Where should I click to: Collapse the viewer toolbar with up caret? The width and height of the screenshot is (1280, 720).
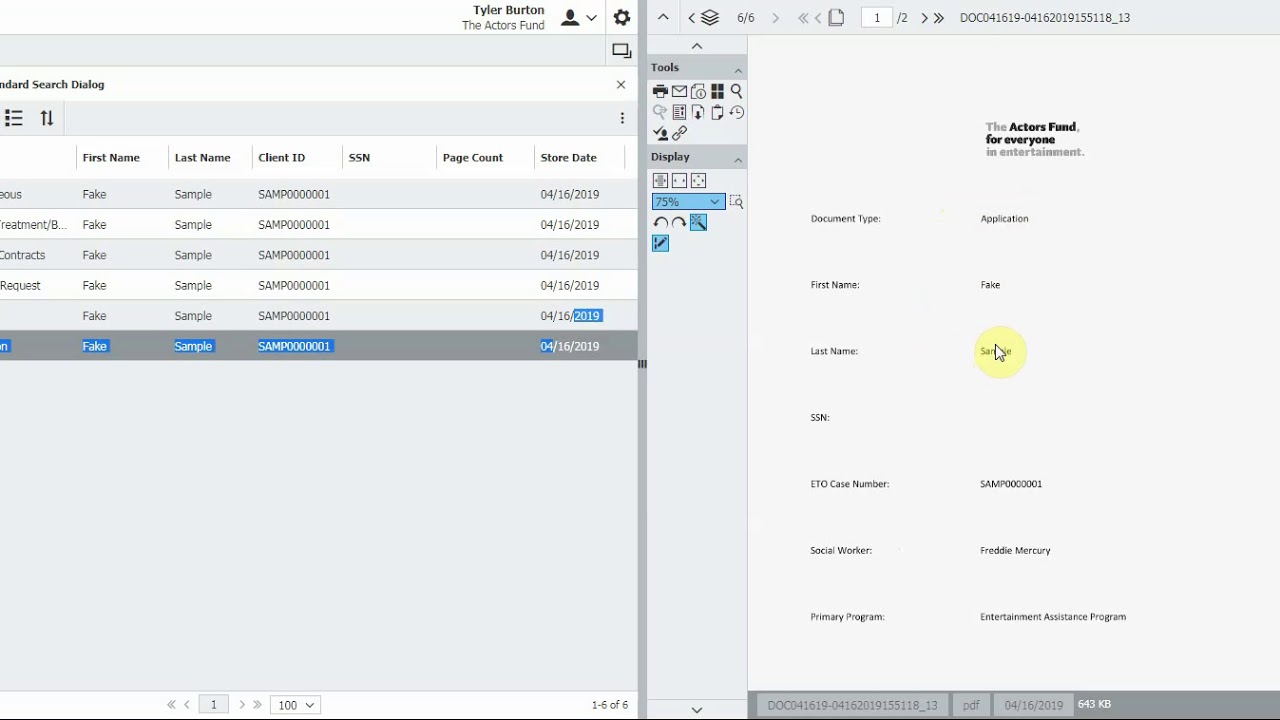point(663,18)
